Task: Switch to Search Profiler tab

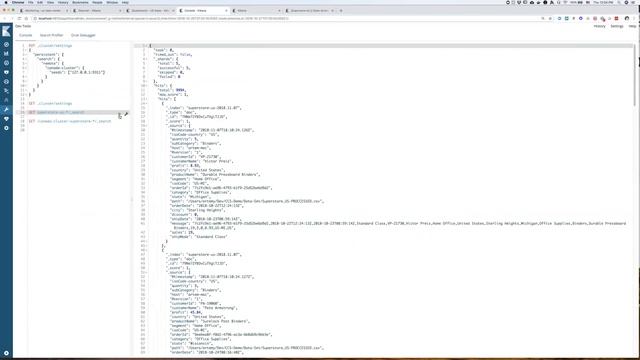Action: coord(51,36)
